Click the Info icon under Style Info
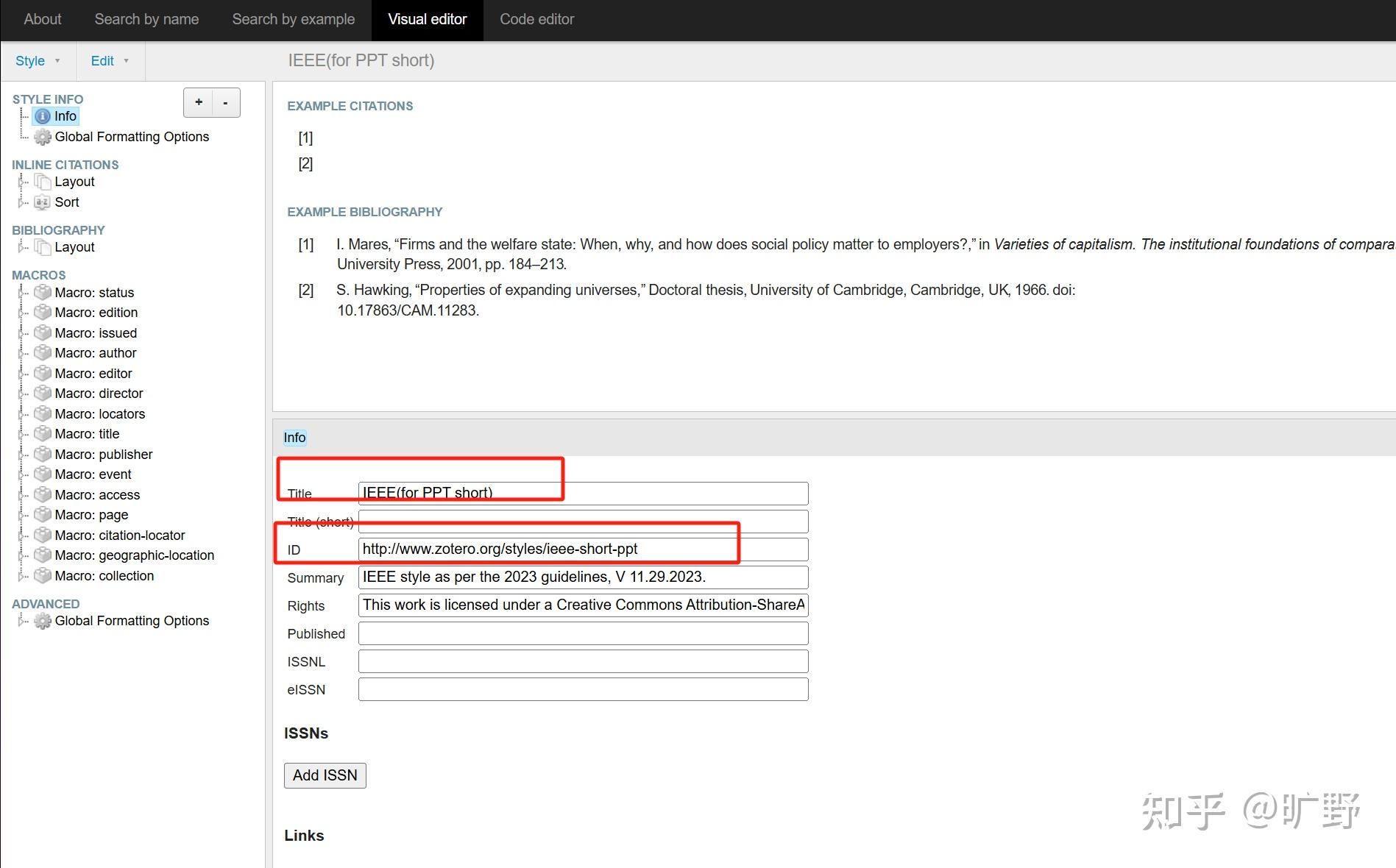This screenshot has height=868, width=1396. click(43, 115)
